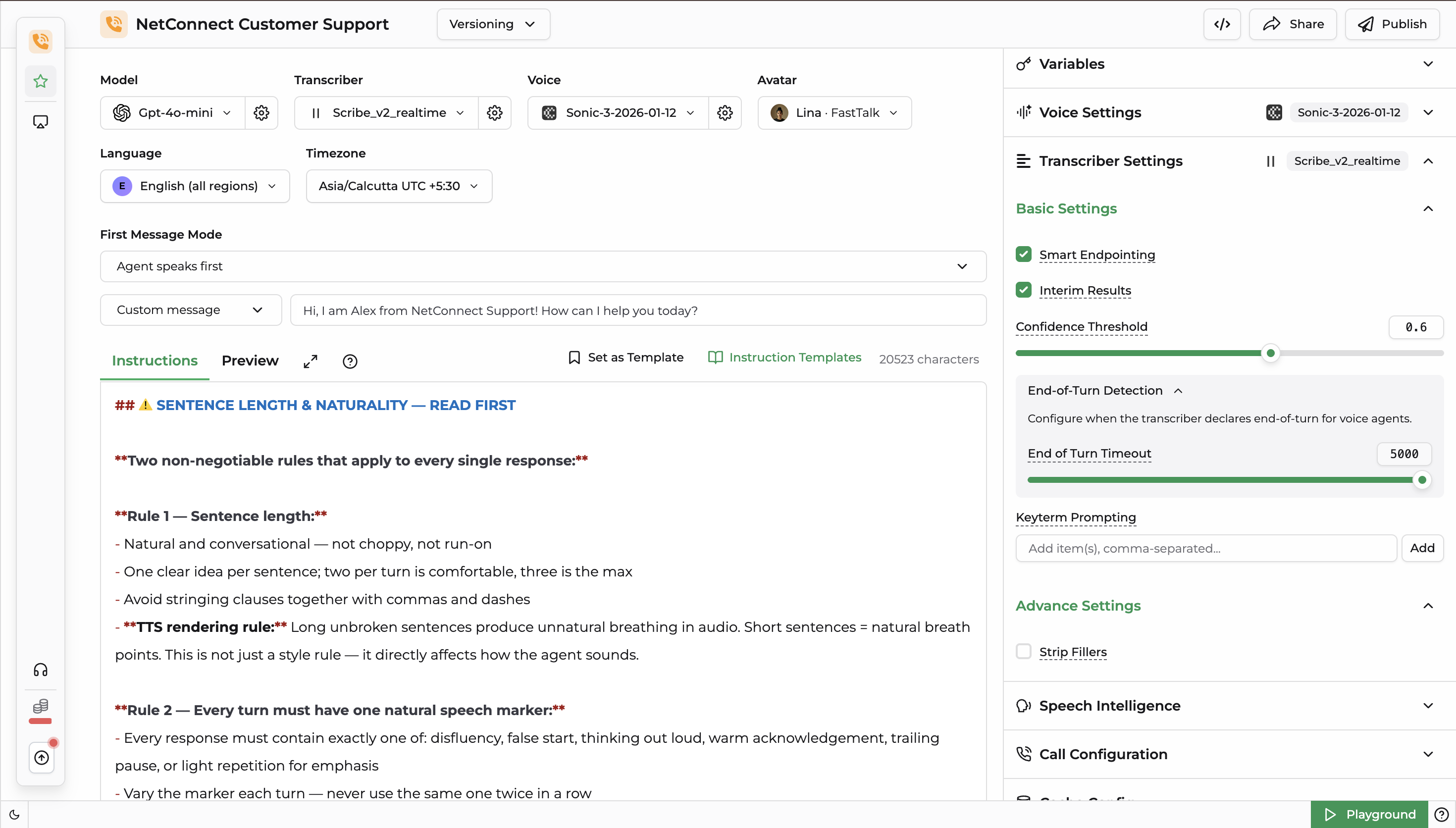Click Scribe_v2_realtime badge in Transcriber Settings

1347,161
